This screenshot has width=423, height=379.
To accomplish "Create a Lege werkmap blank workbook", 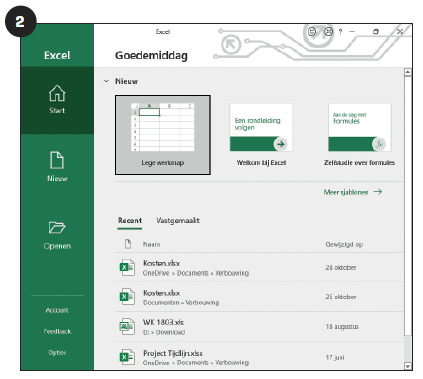I will [163, 135].
